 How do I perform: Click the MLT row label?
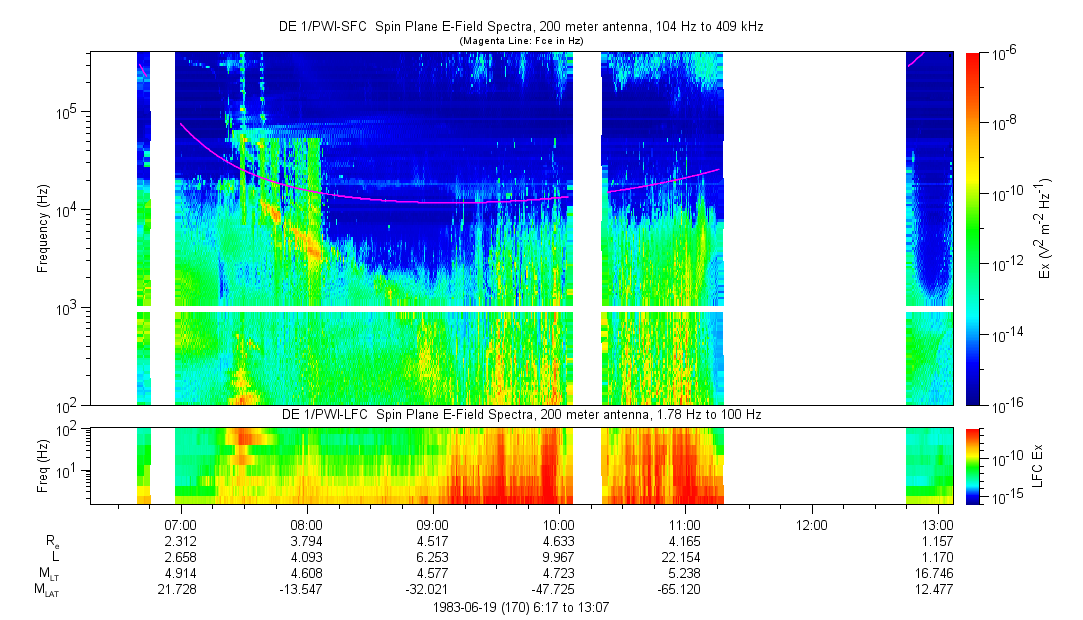coord(49,574)
